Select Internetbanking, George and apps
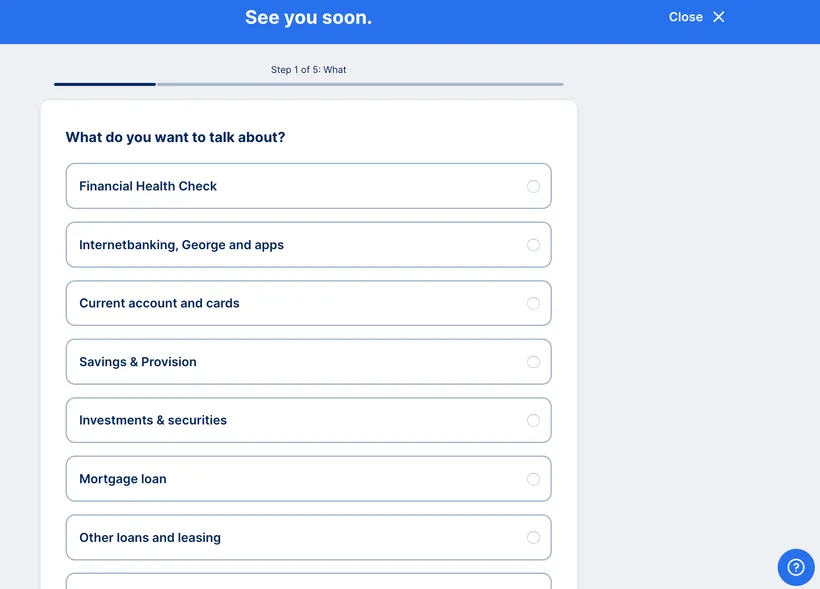This screenshot has width=820, height=589. point(533,244)
